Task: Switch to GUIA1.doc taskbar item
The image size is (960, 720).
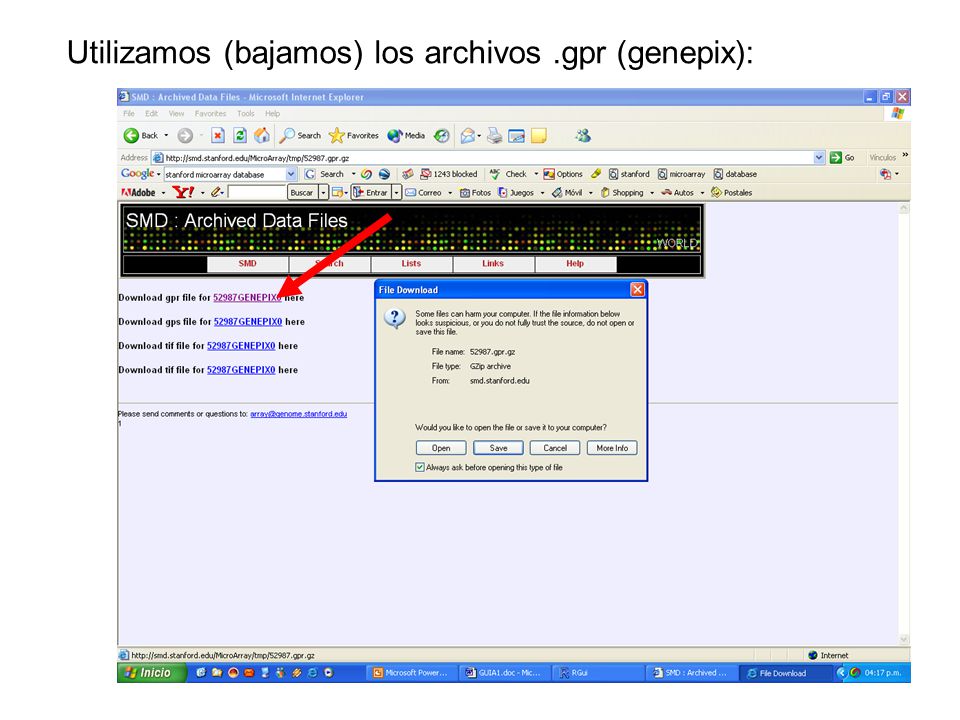Action: point(503,673)
